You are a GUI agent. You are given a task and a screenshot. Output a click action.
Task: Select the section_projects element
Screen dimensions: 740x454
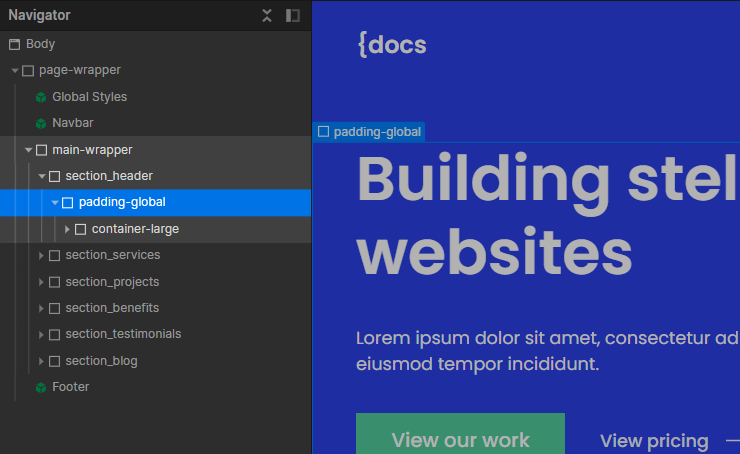tap(112, 282)
